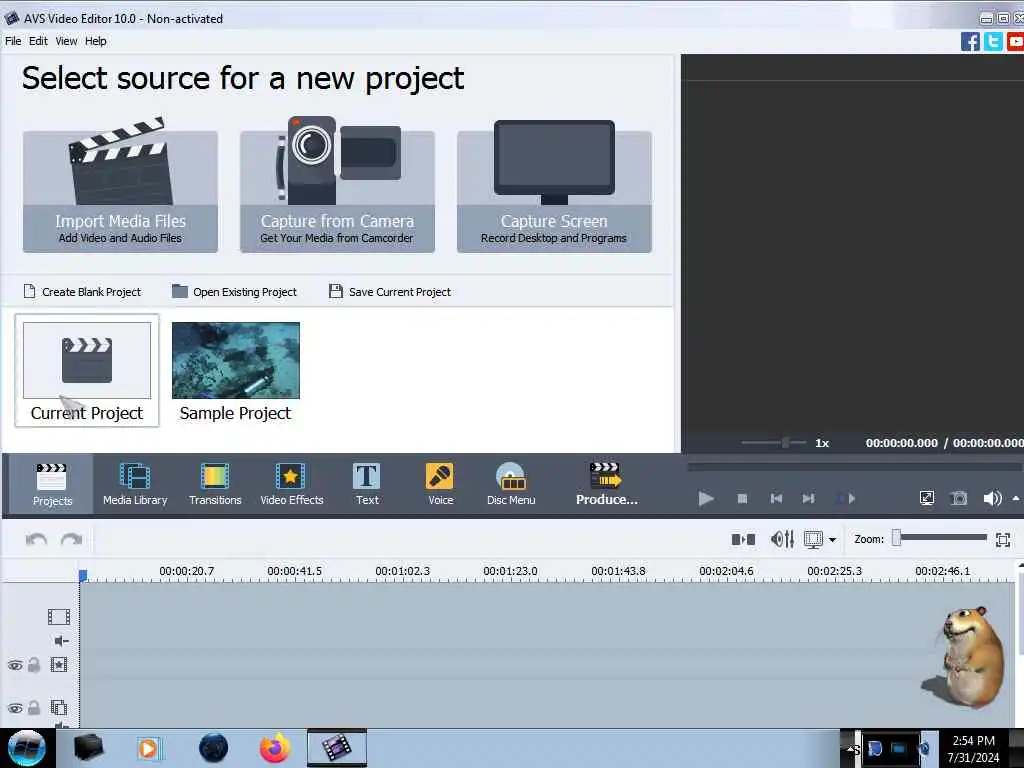Open the Media Library tab

tap(135, 485)
